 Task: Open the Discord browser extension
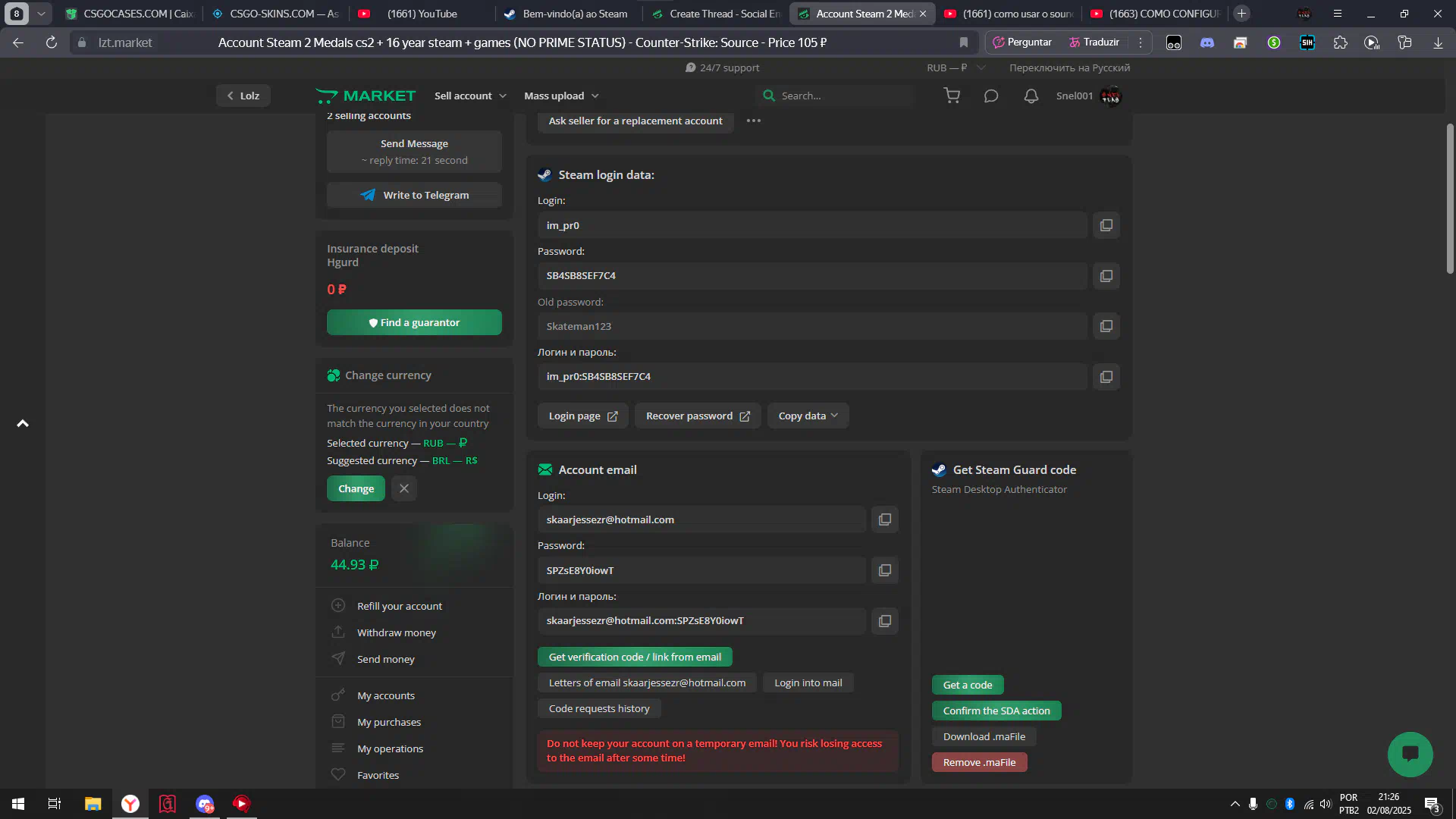click(1207, 42)
